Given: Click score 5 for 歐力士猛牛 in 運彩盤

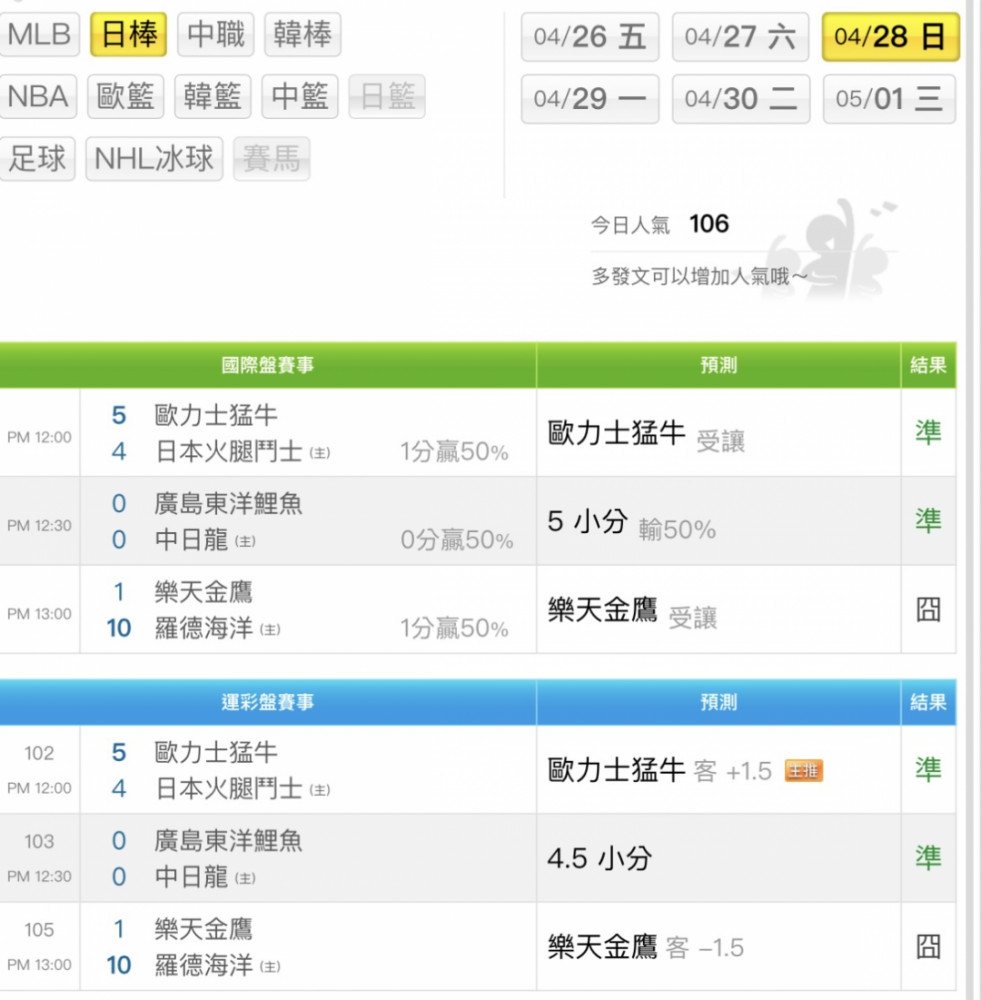Looking at the screenshot, I should [119, 753].
